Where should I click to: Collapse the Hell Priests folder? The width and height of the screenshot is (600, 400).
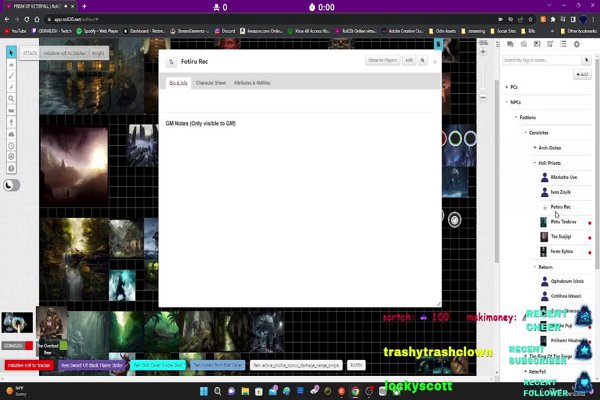coord(535,163)
